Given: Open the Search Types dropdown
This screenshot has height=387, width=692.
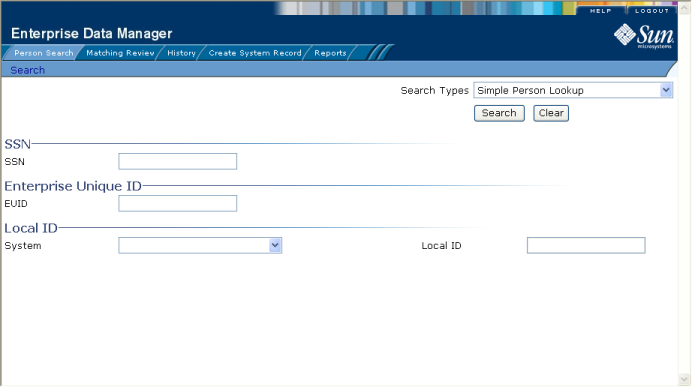Looking at the screenshot, I should click(573, 90).
